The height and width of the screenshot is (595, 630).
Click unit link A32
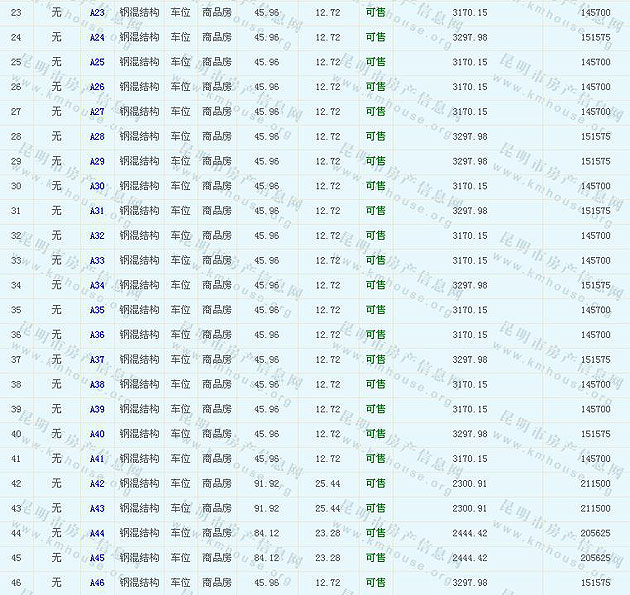tap(97, 236)
